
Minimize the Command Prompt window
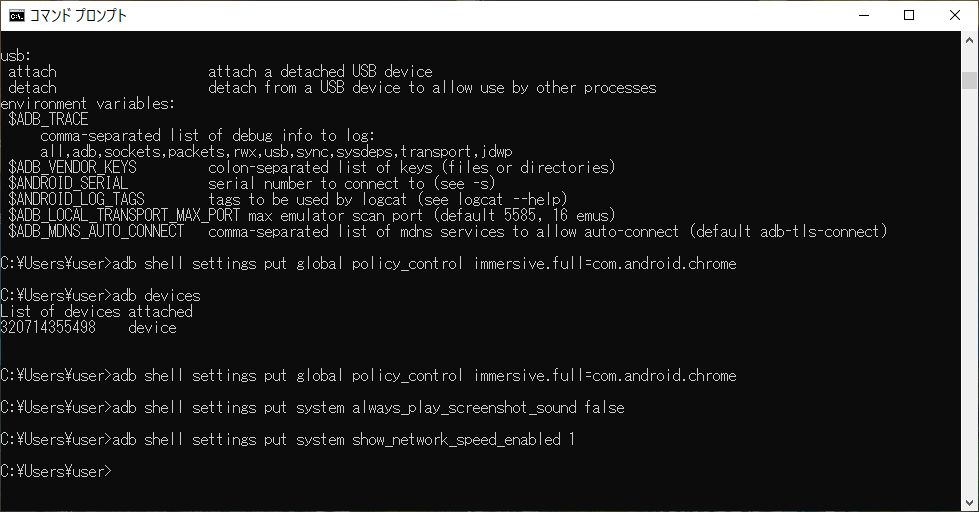(864, 16)
